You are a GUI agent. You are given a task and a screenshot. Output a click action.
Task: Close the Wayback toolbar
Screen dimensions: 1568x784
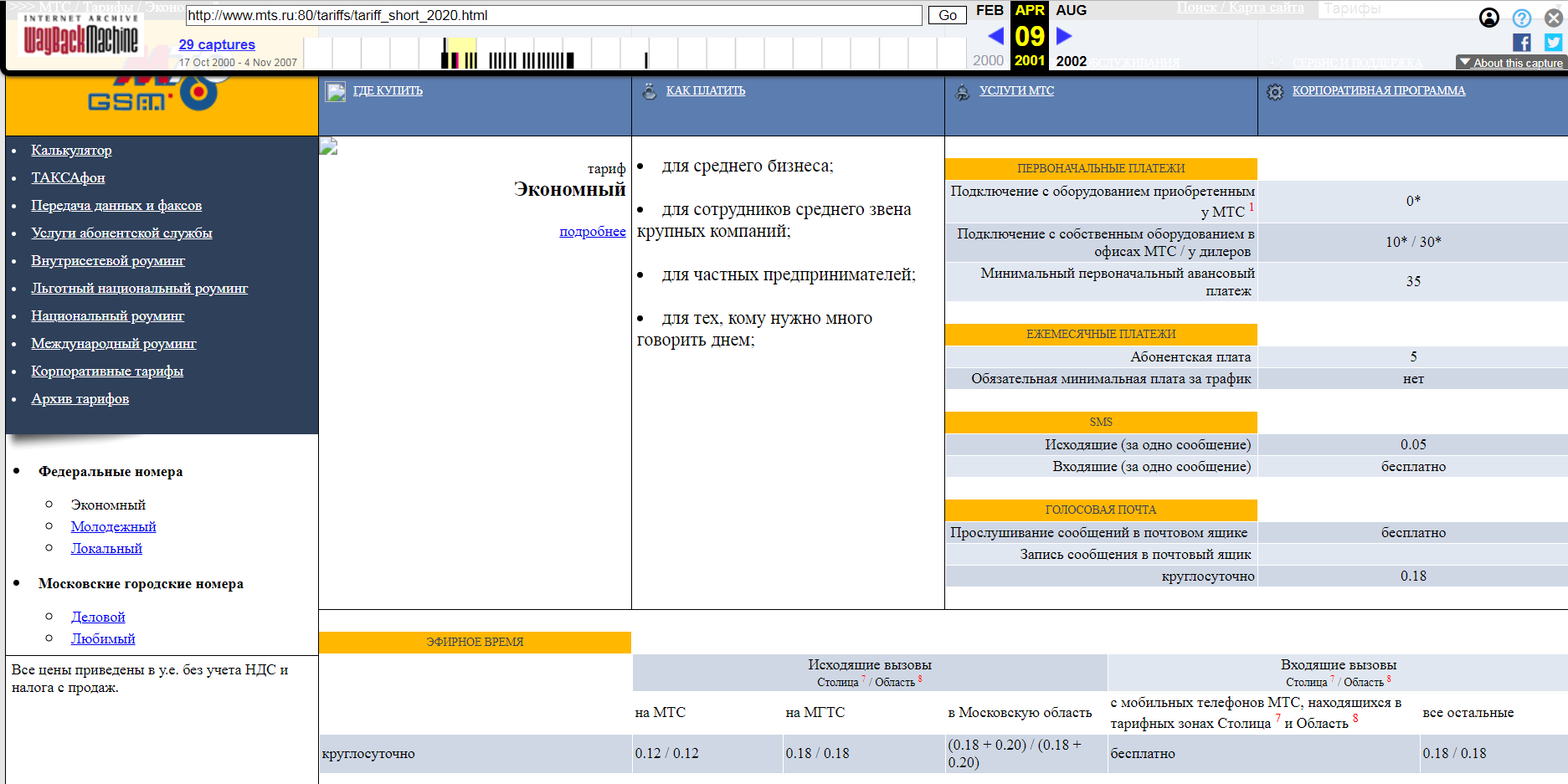[x=1554, y=18]
